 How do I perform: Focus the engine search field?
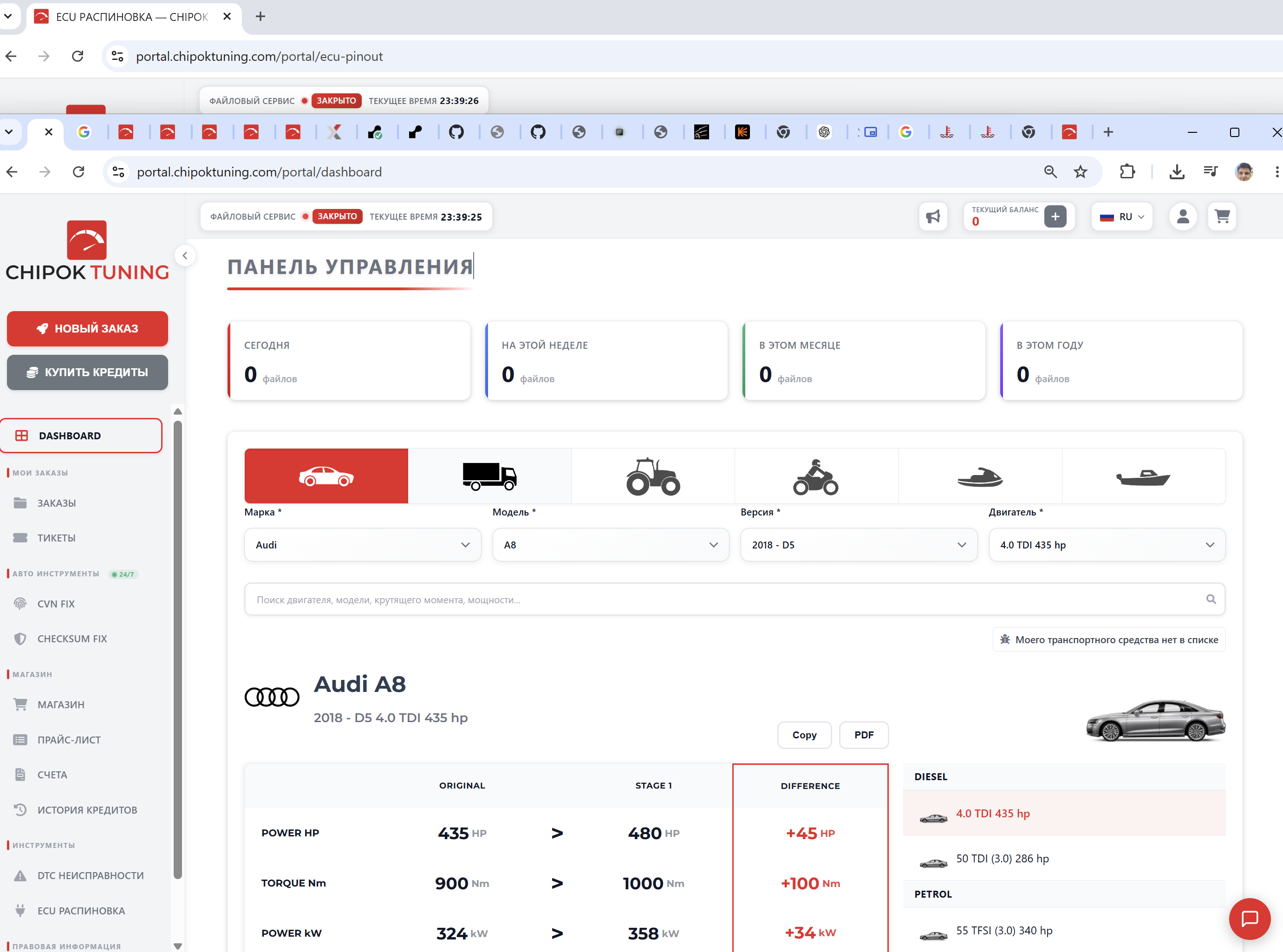[x=735, y=600]
